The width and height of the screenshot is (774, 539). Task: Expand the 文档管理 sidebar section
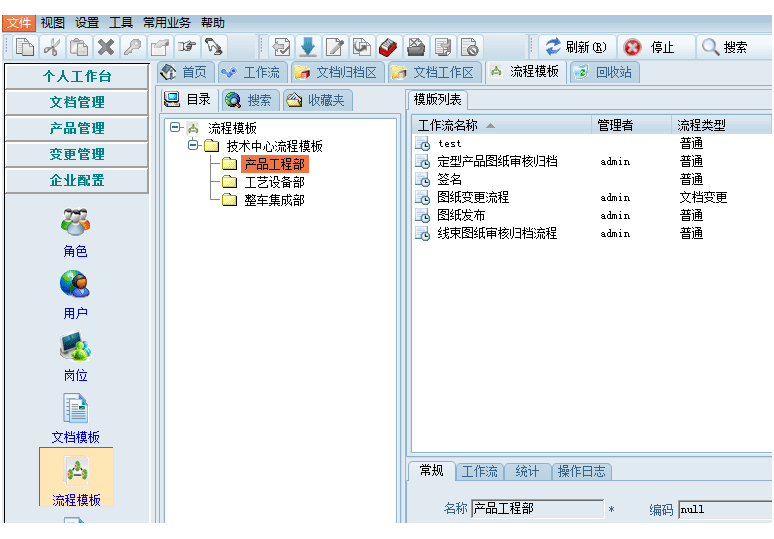(77, 102)
